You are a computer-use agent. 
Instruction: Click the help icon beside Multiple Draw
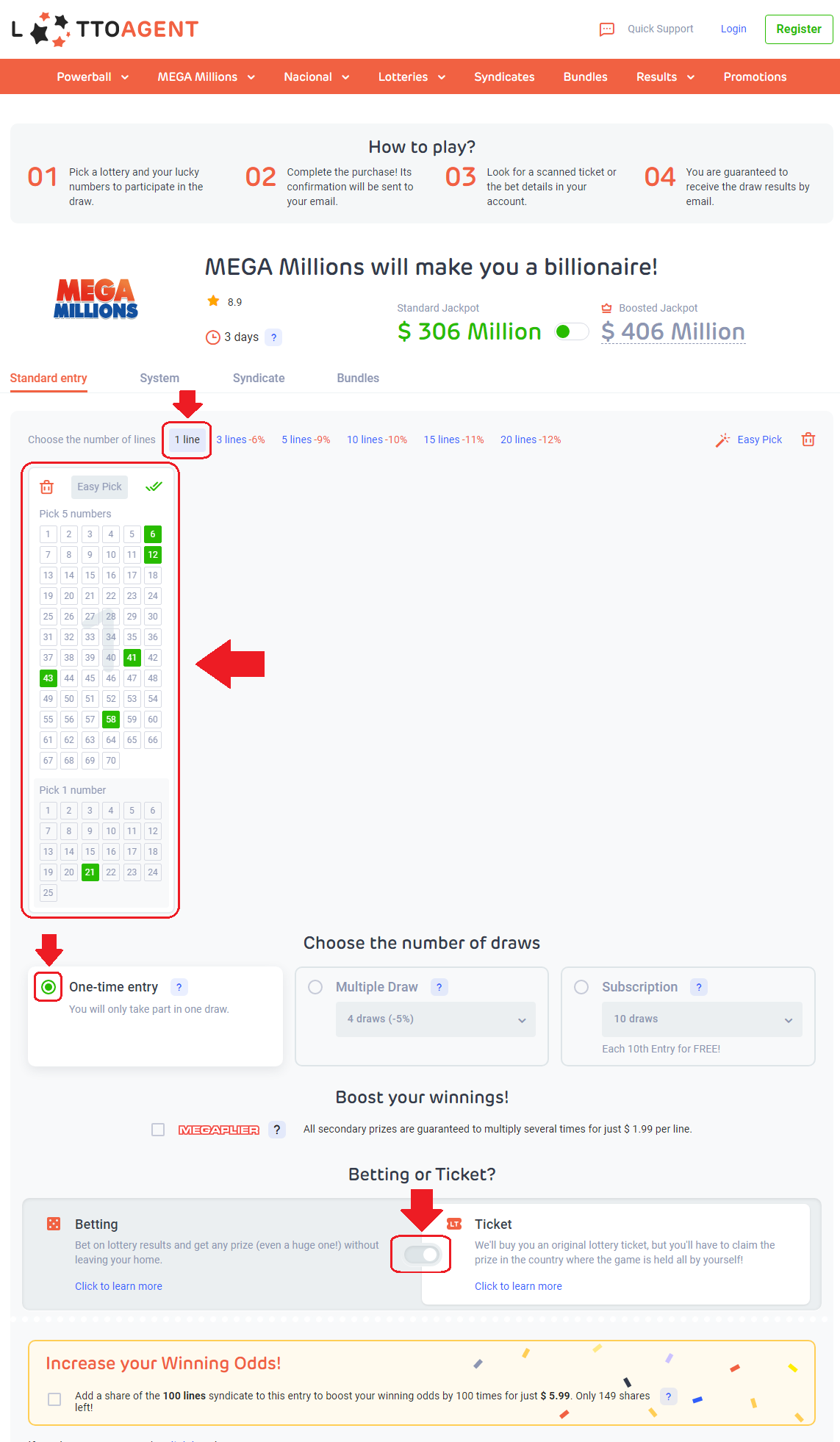click(x=439, y=987)
